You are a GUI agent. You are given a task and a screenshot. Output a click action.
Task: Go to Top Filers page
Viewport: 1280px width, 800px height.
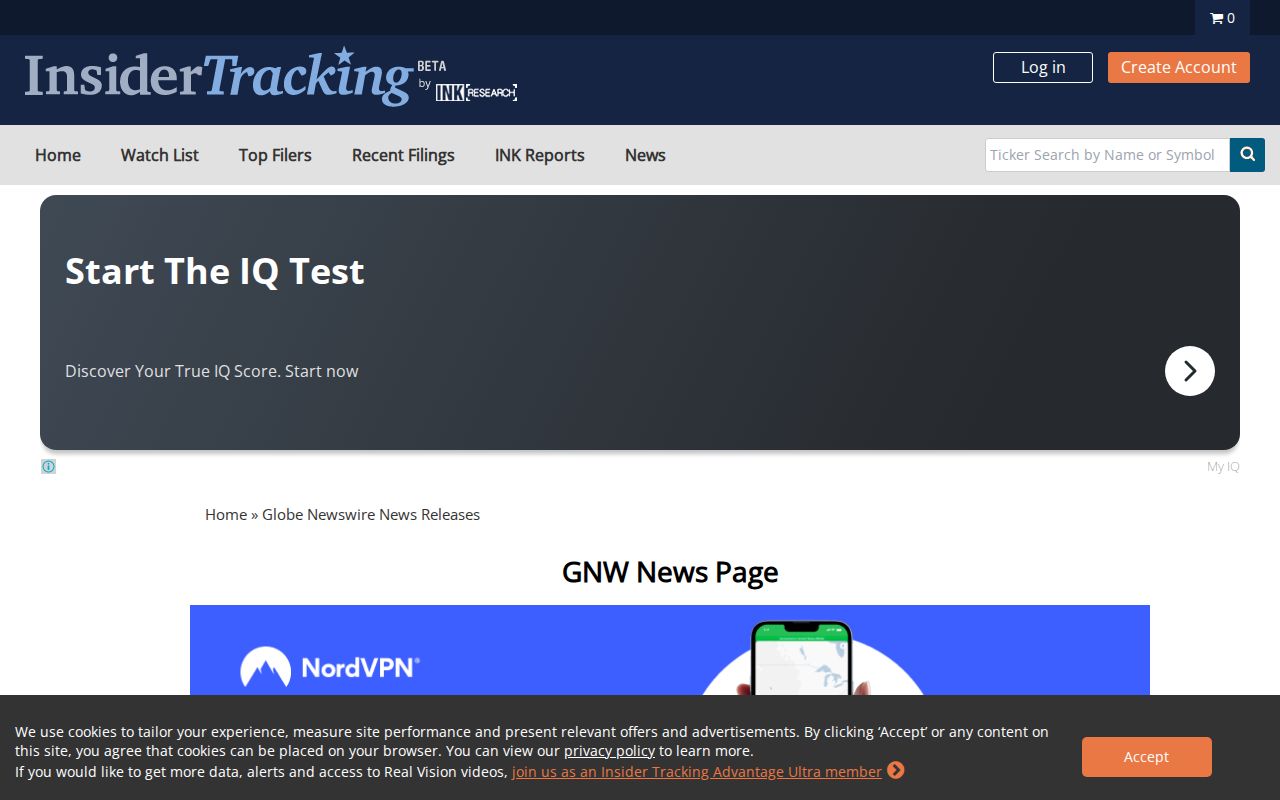point(275,155)
